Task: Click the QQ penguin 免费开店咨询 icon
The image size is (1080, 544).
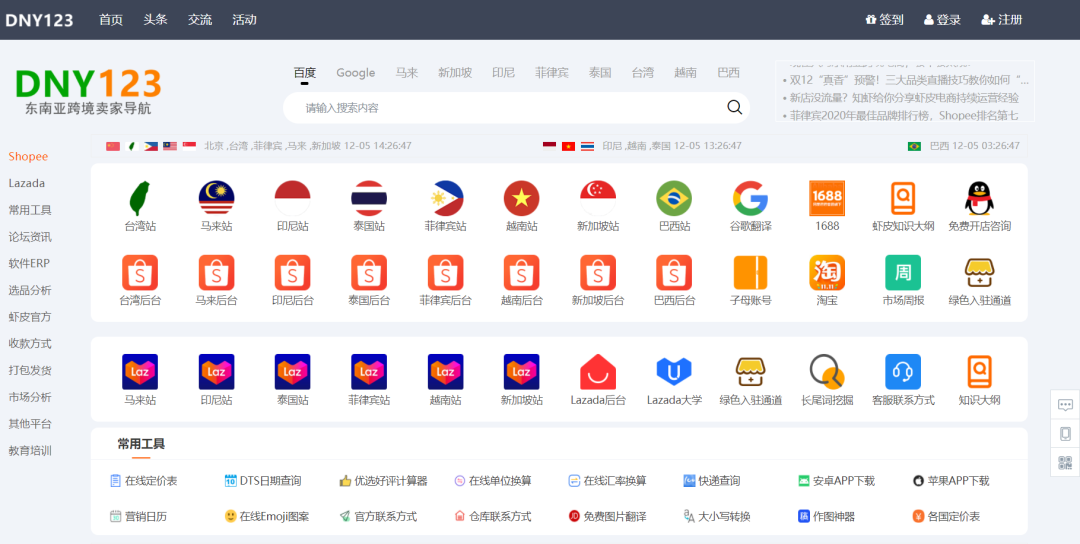Action: (979, 198)
